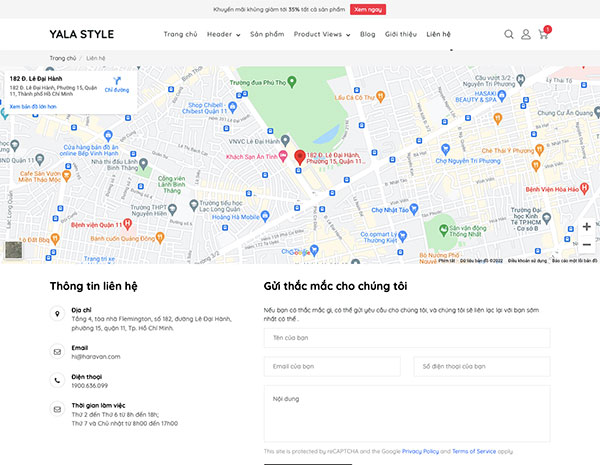Open Xem bản đồ lớn hơn link
This screenshot has width=600, height=465.
click(x=33, y=106)
